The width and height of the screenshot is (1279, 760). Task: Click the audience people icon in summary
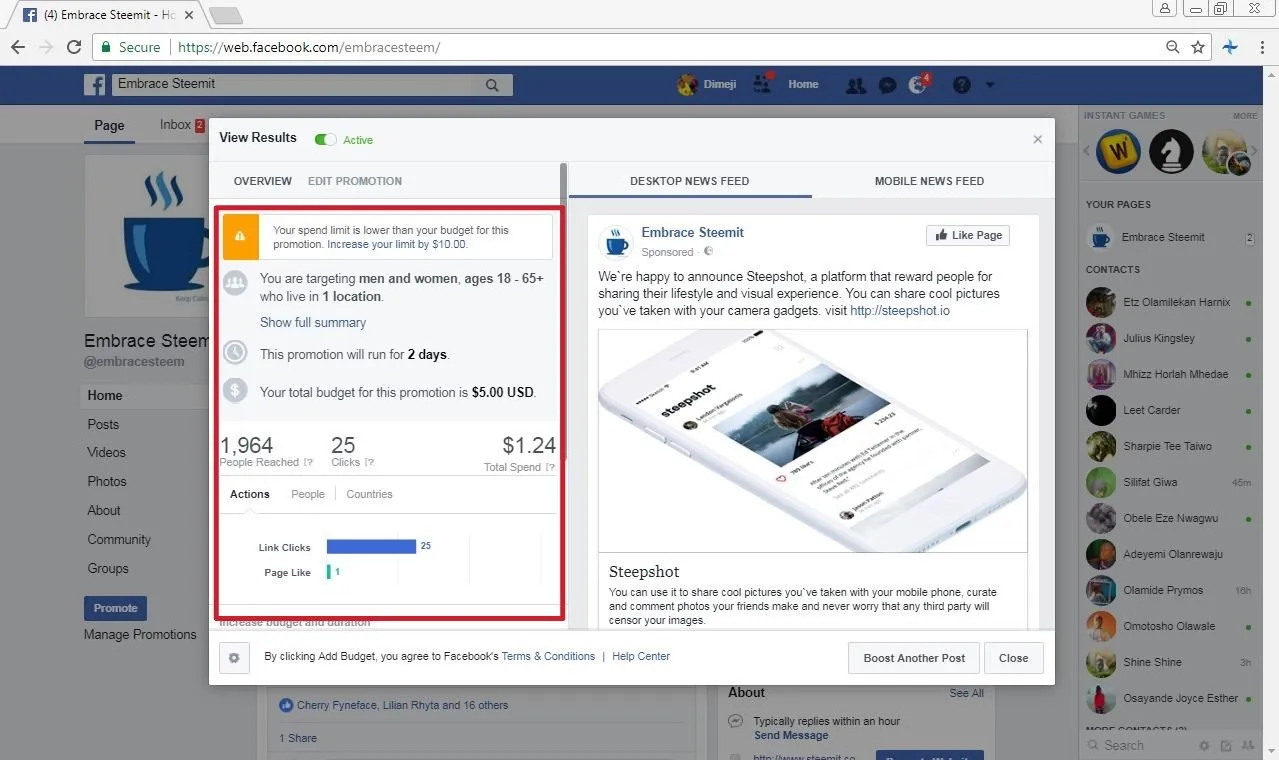(235, 283)
